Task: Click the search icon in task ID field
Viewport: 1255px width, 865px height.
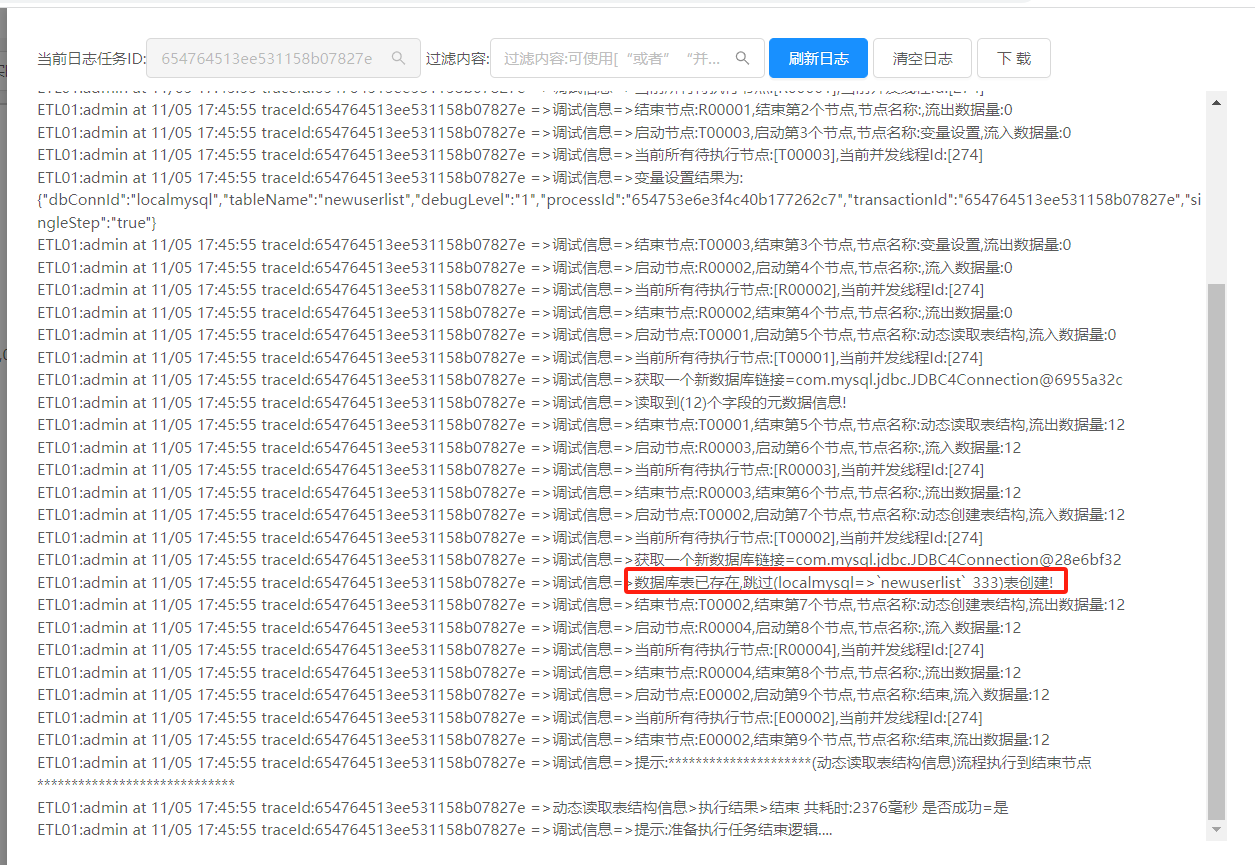Action: 399,59
